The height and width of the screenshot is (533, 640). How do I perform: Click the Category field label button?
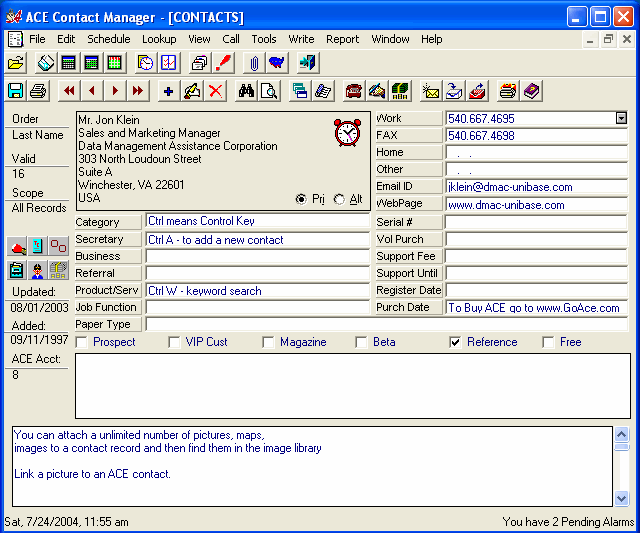108,222
